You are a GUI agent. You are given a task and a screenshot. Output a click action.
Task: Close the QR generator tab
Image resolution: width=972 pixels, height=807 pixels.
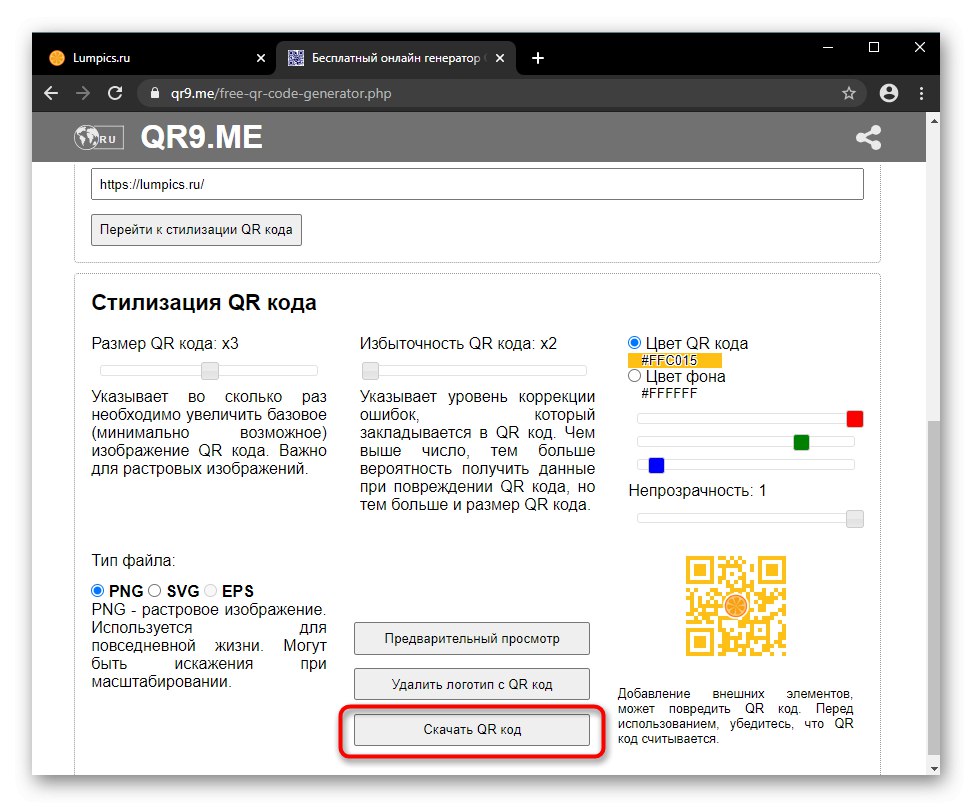[500, 58]
